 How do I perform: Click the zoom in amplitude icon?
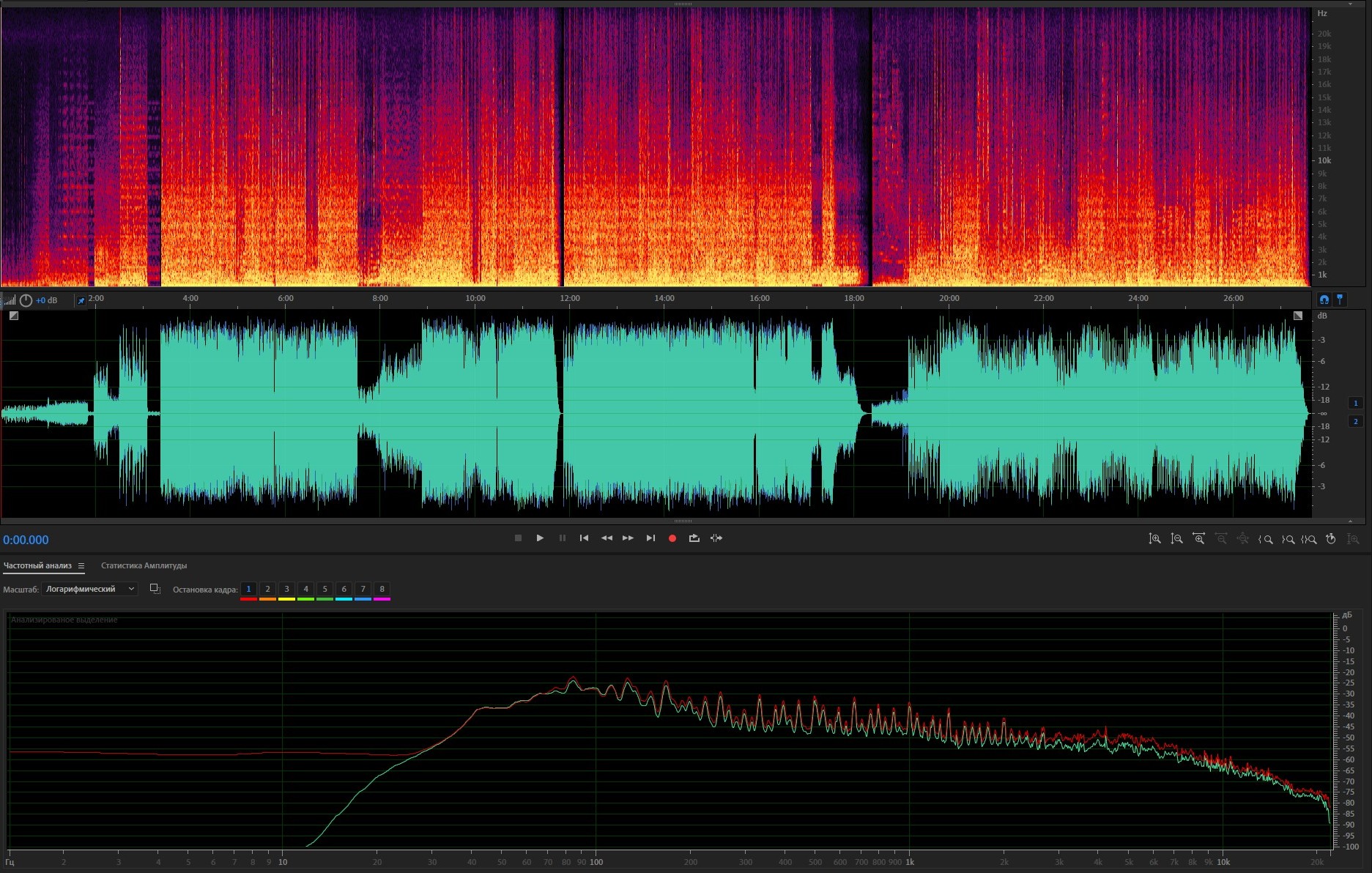tap(1154, 539)
